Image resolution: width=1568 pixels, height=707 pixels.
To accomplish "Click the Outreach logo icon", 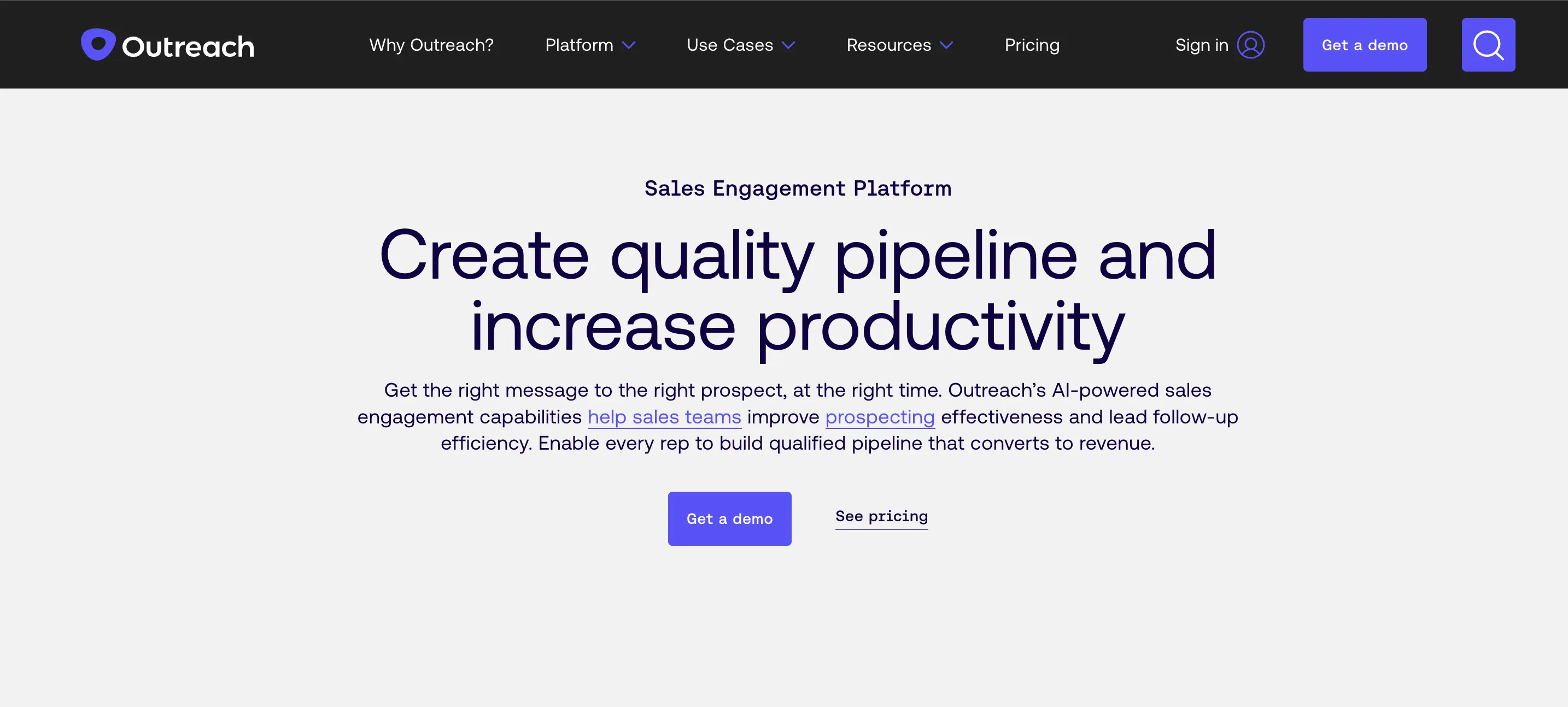I will 98,44.
